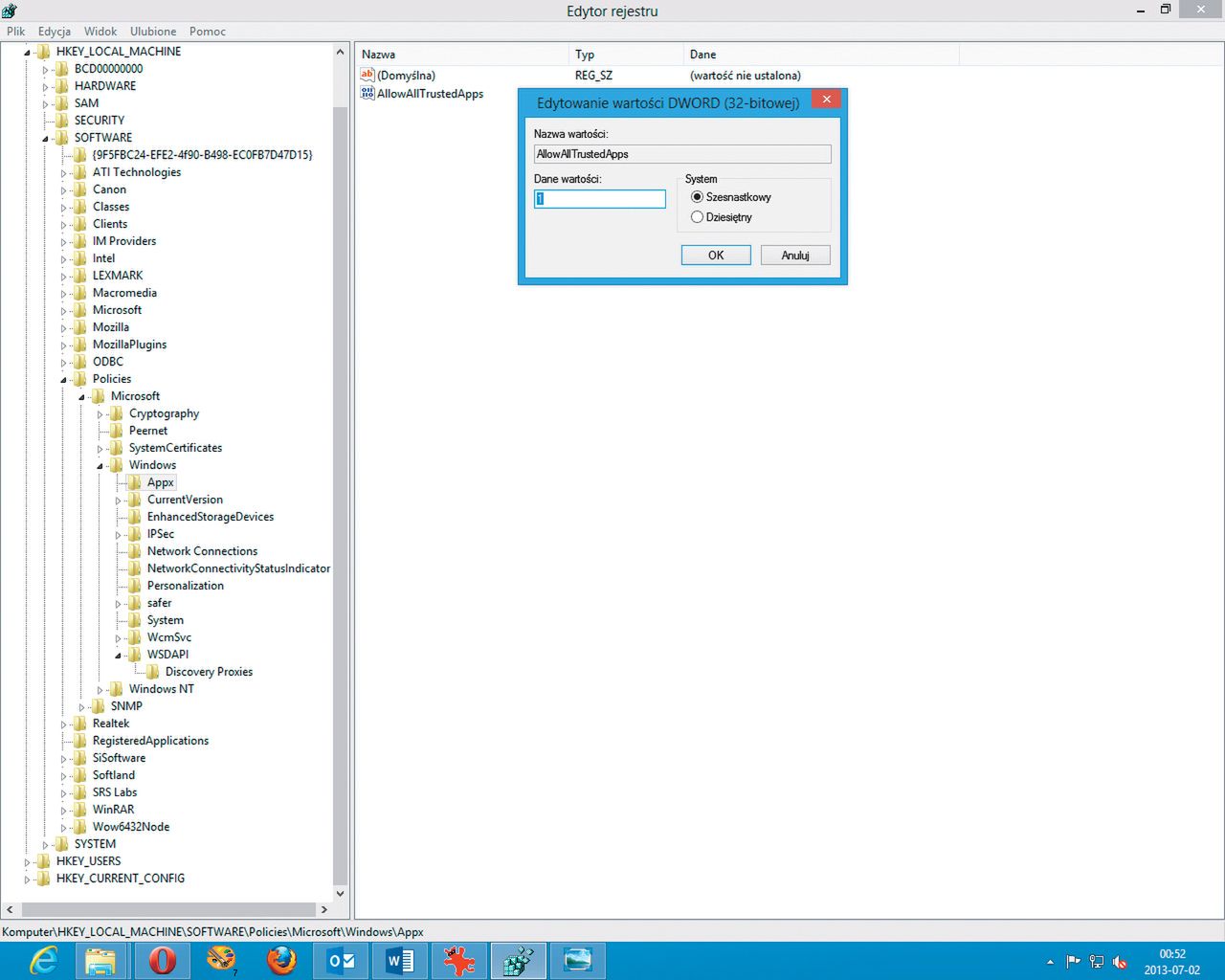Expand the HARDWARE key
1225x980 pixels.
pyautogui.click(x=45, y=86)
